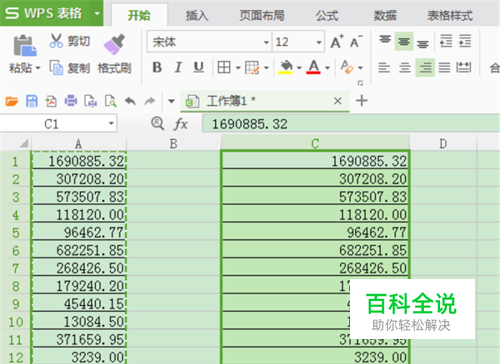The width and height of the screenshot is (500, 364).
Task: Center text horizontally
Action: 405,68
